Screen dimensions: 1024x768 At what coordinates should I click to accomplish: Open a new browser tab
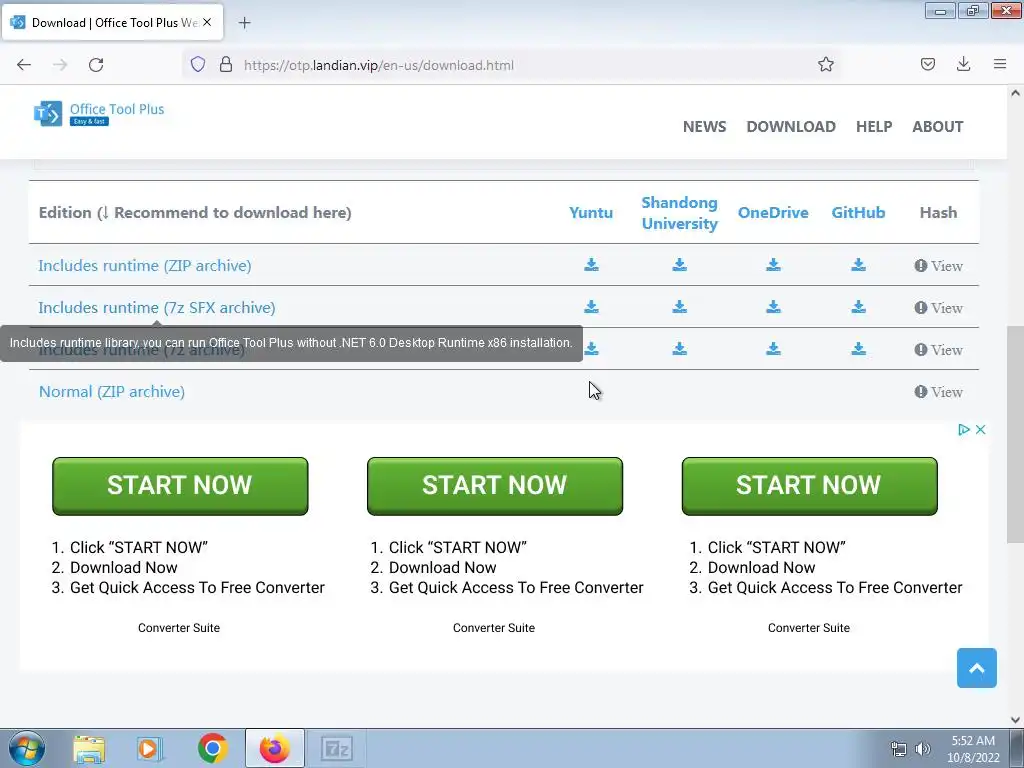[x=244, y=23]
